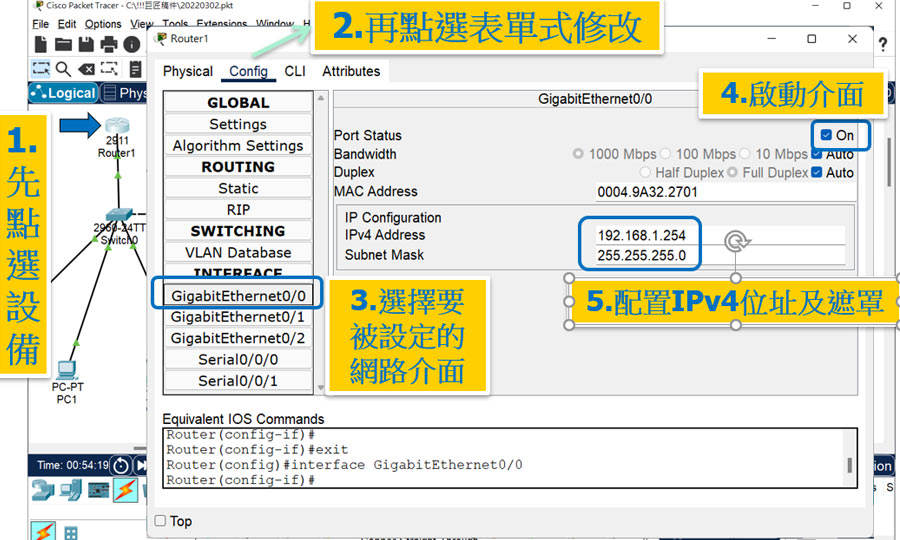Select the Connections subcategory lightning icon
Screen dimensions: 900x540
[x=43, y=531]
